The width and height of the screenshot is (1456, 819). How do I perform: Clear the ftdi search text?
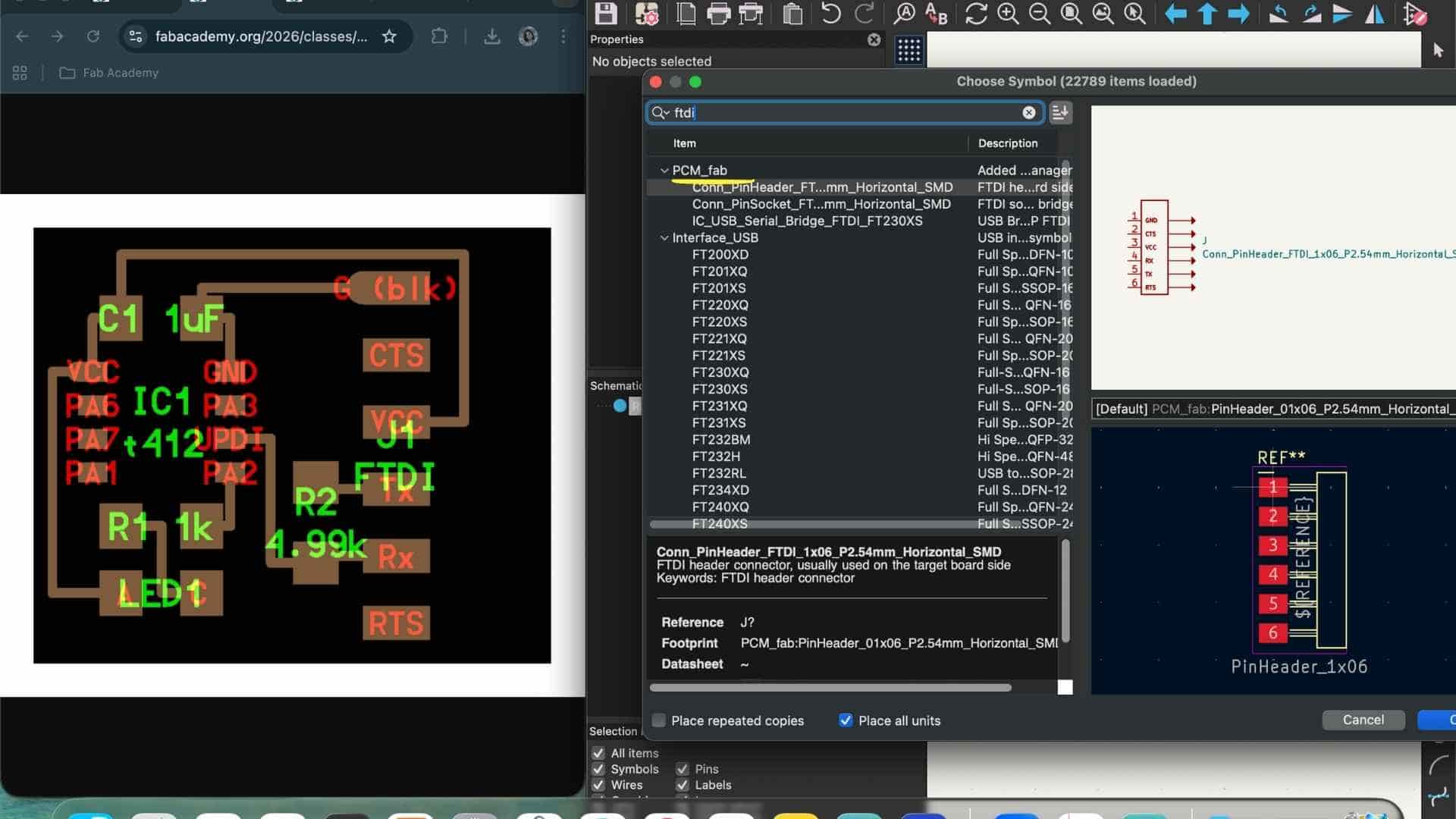click(x=1028, y=112)
